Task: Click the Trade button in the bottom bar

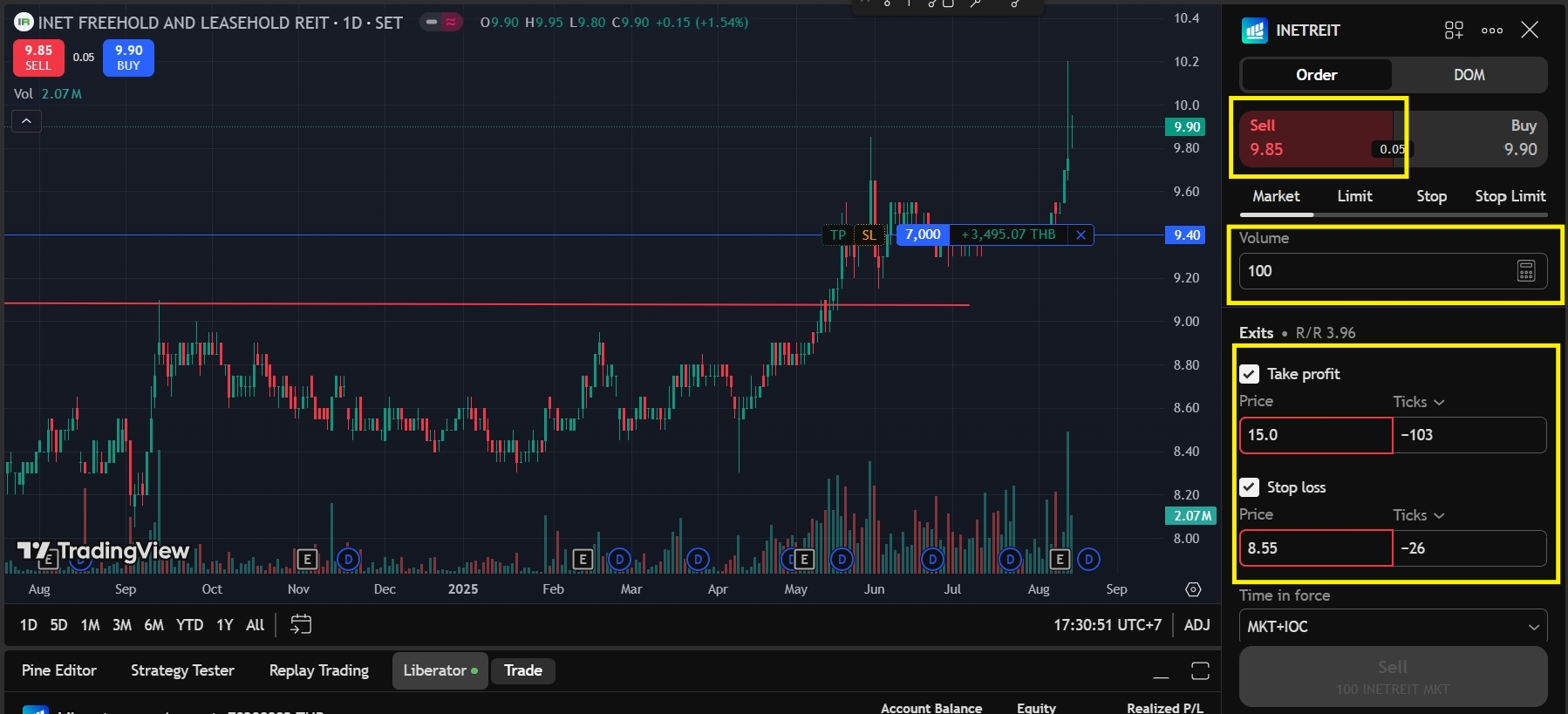Action: [523, 670]
